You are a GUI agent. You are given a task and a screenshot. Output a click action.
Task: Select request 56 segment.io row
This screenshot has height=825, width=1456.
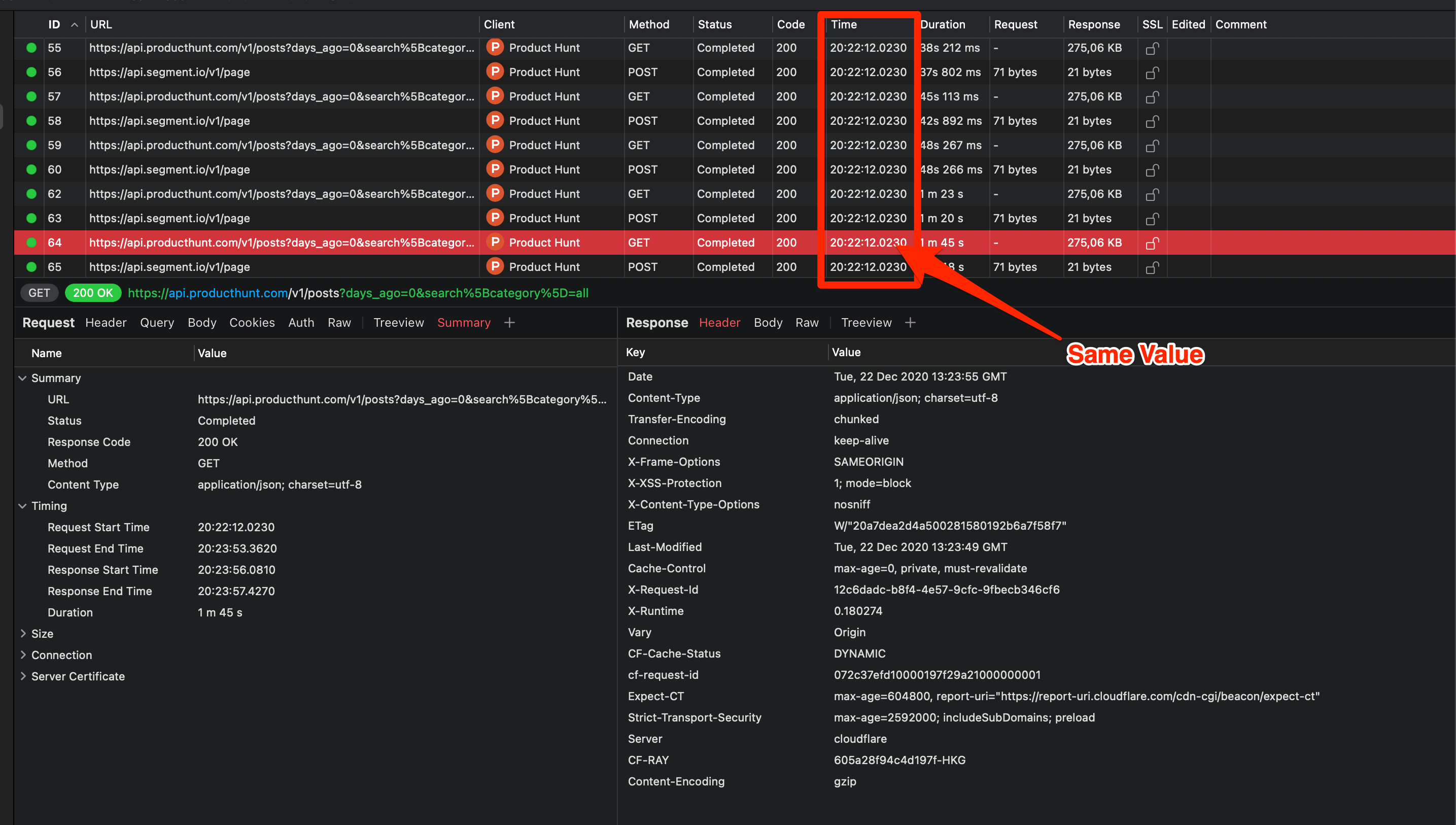click(169, 73)
